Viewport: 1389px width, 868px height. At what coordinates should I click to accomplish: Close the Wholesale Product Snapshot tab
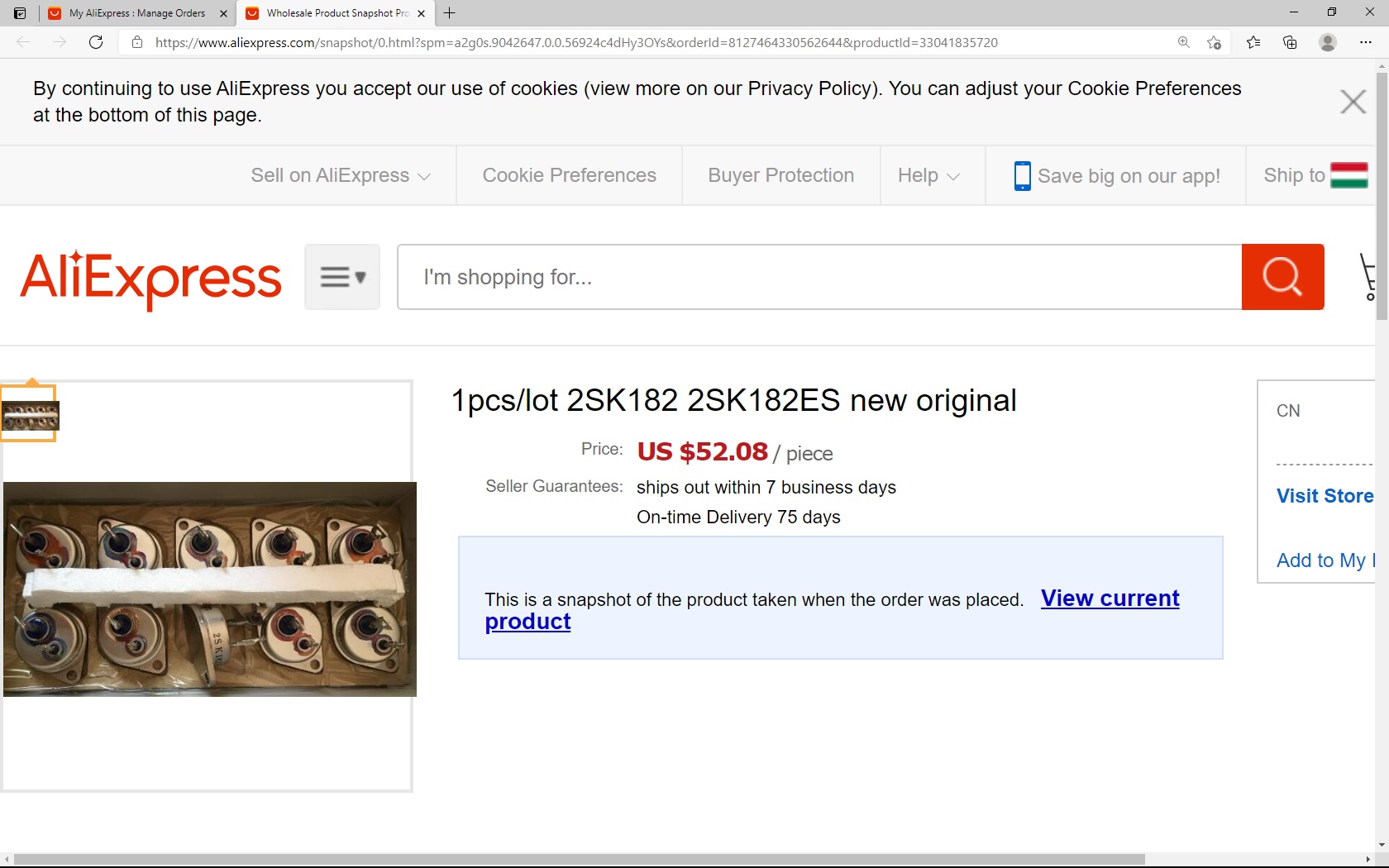[421, 13]
